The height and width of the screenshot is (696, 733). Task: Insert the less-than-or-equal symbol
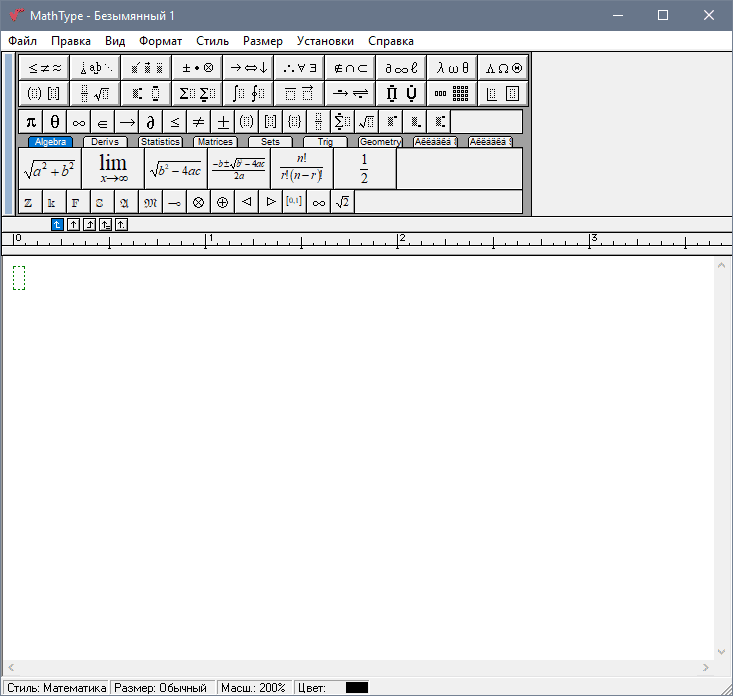(174, 122)
